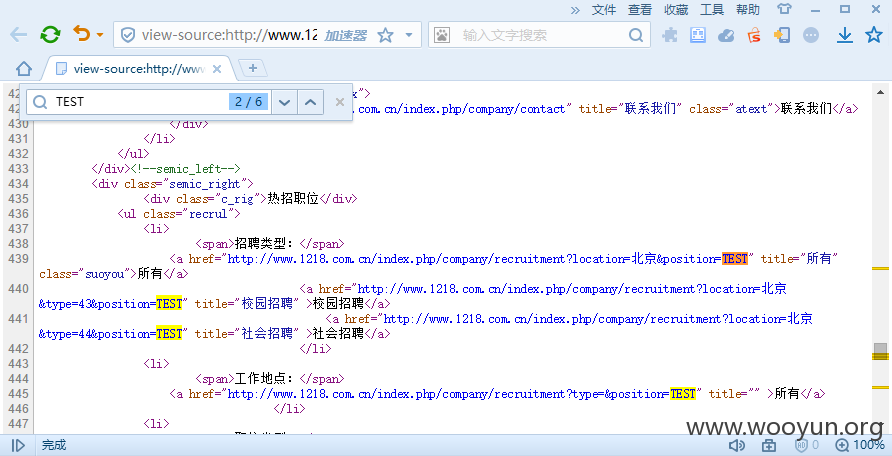Open the 查看 menu
This screenshot has width=892, height=456.
click(640, 10)
